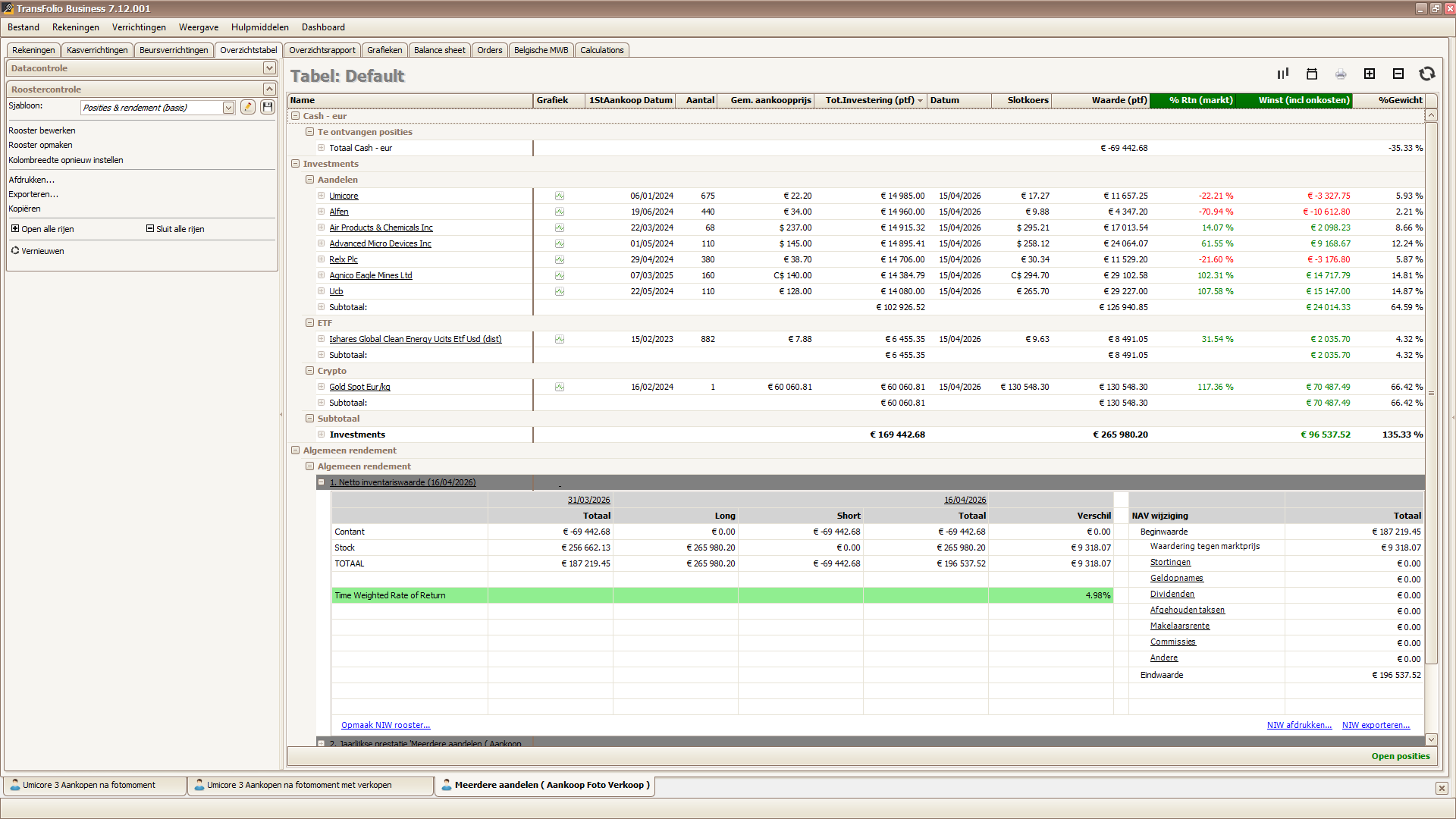Open the Sjabloon template dropdown
This screenshot has width=1456, height=819.
(228, 108)
